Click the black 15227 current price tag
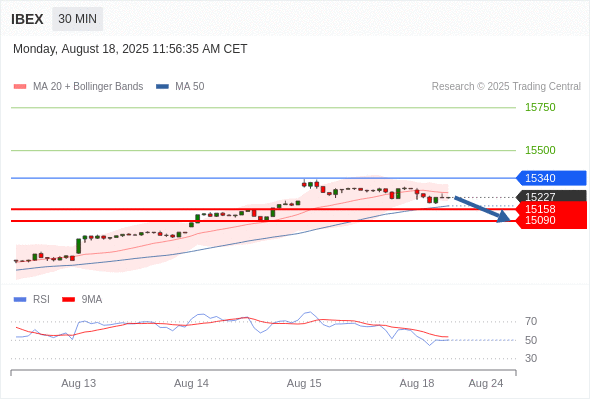This screenshot has height=400, width=590. (551, 196)
